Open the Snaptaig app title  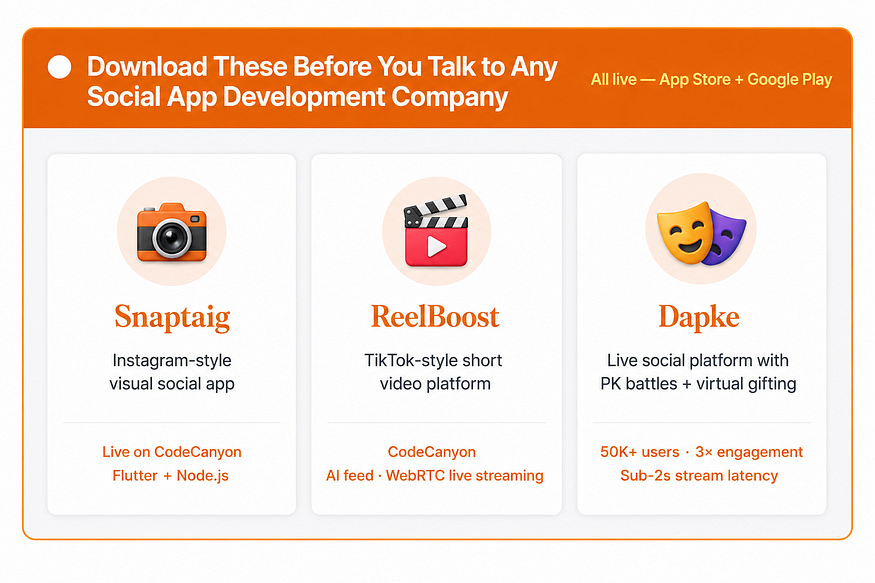click(172, 317)
